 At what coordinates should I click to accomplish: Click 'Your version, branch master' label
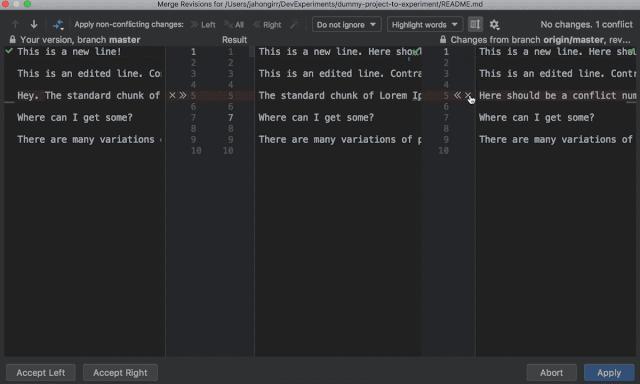click(x=80, y=40)
